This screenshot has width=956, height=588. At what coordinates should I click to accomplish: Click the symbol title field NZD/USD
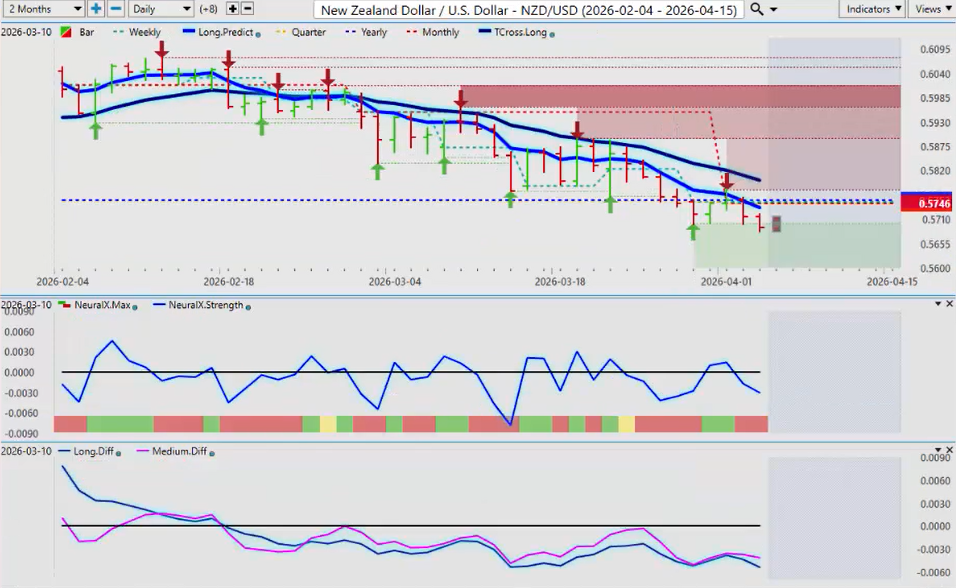tap(527, 9)
